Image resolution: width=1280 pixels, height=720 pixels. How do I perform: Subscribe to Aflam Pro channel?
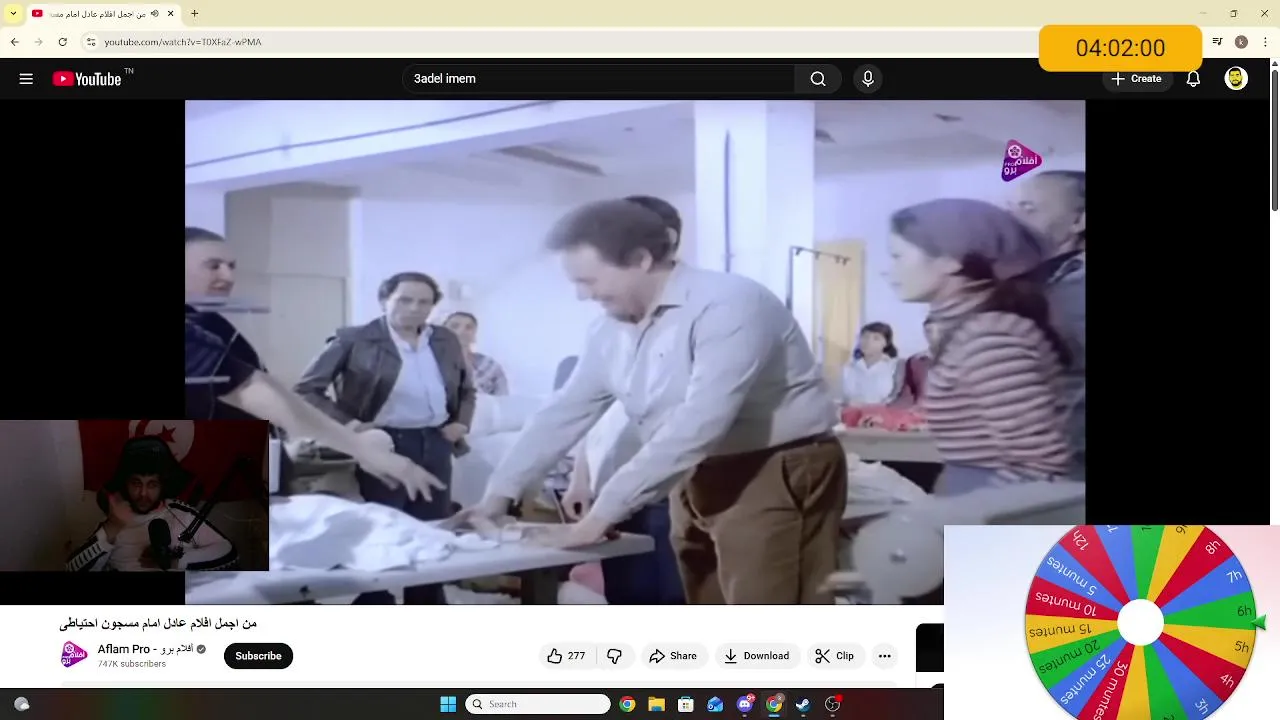click(x=258, y=656)
